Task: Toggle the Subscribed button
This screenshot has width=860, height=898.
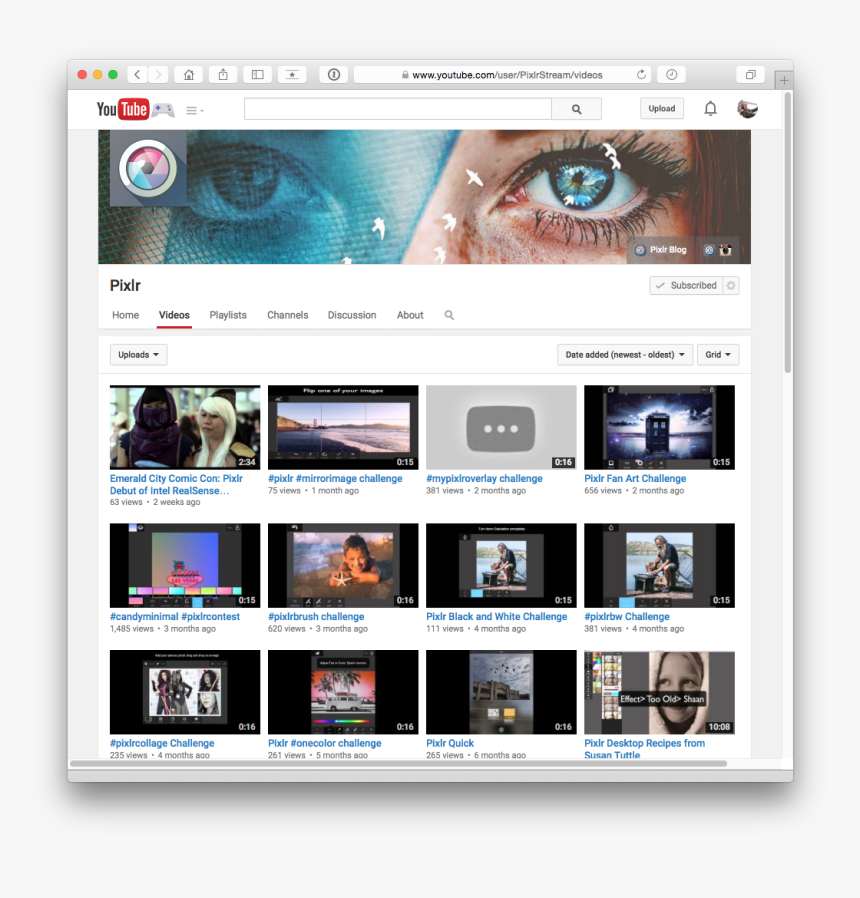Action: pos(686,285)
